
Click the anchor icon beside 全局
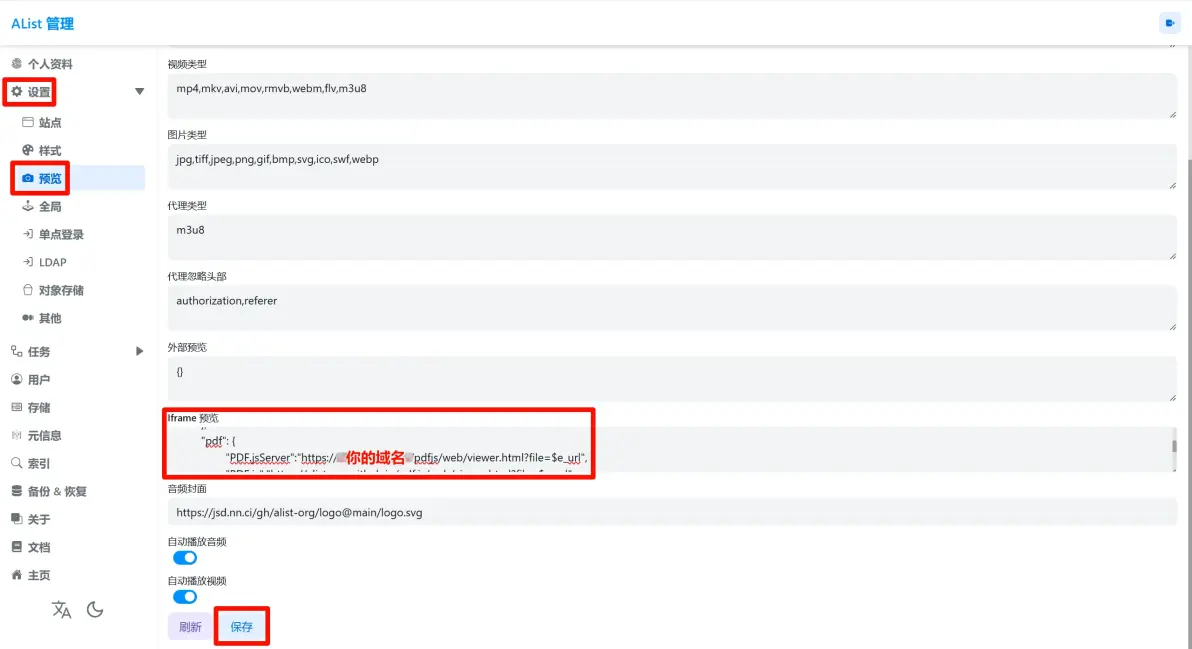click(x=28, y=206)
